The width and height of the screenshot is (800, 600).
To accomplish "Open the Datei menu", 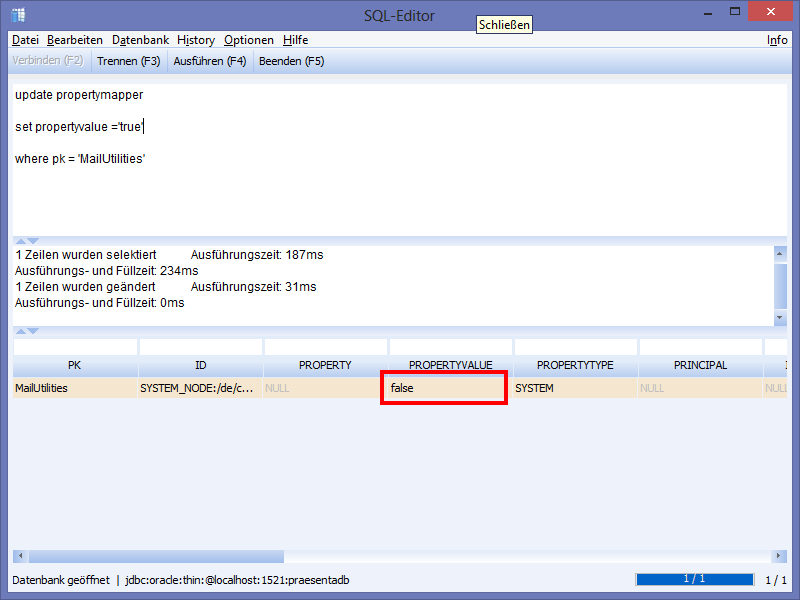I will tap(25, 40).
